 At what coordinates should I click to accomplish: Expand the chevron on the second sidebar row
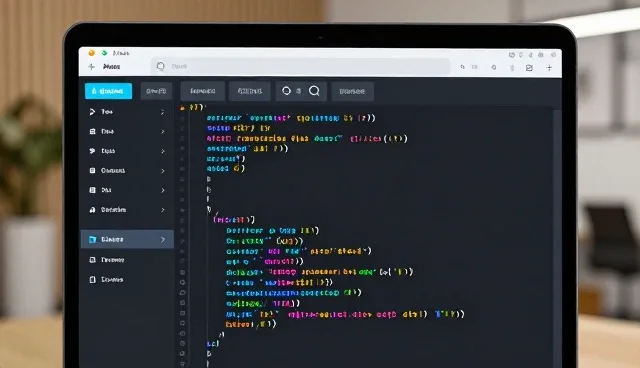tap(162, 132)
